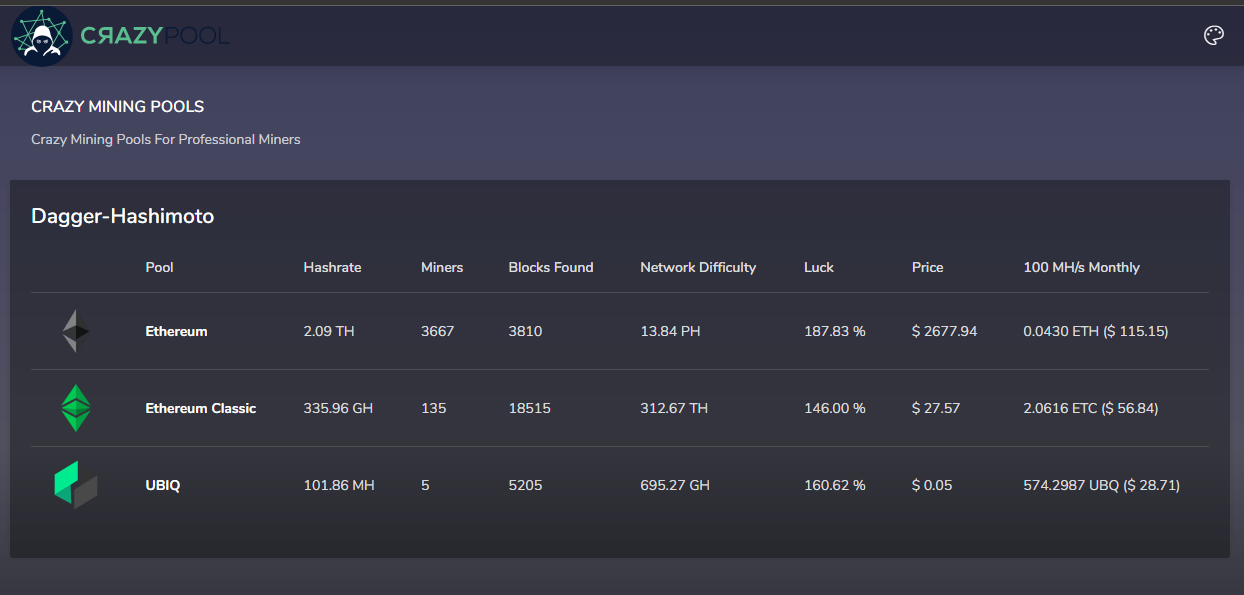Select network difficulty 13.84 PH
1244x595 pixels.
tap(670, 331)
